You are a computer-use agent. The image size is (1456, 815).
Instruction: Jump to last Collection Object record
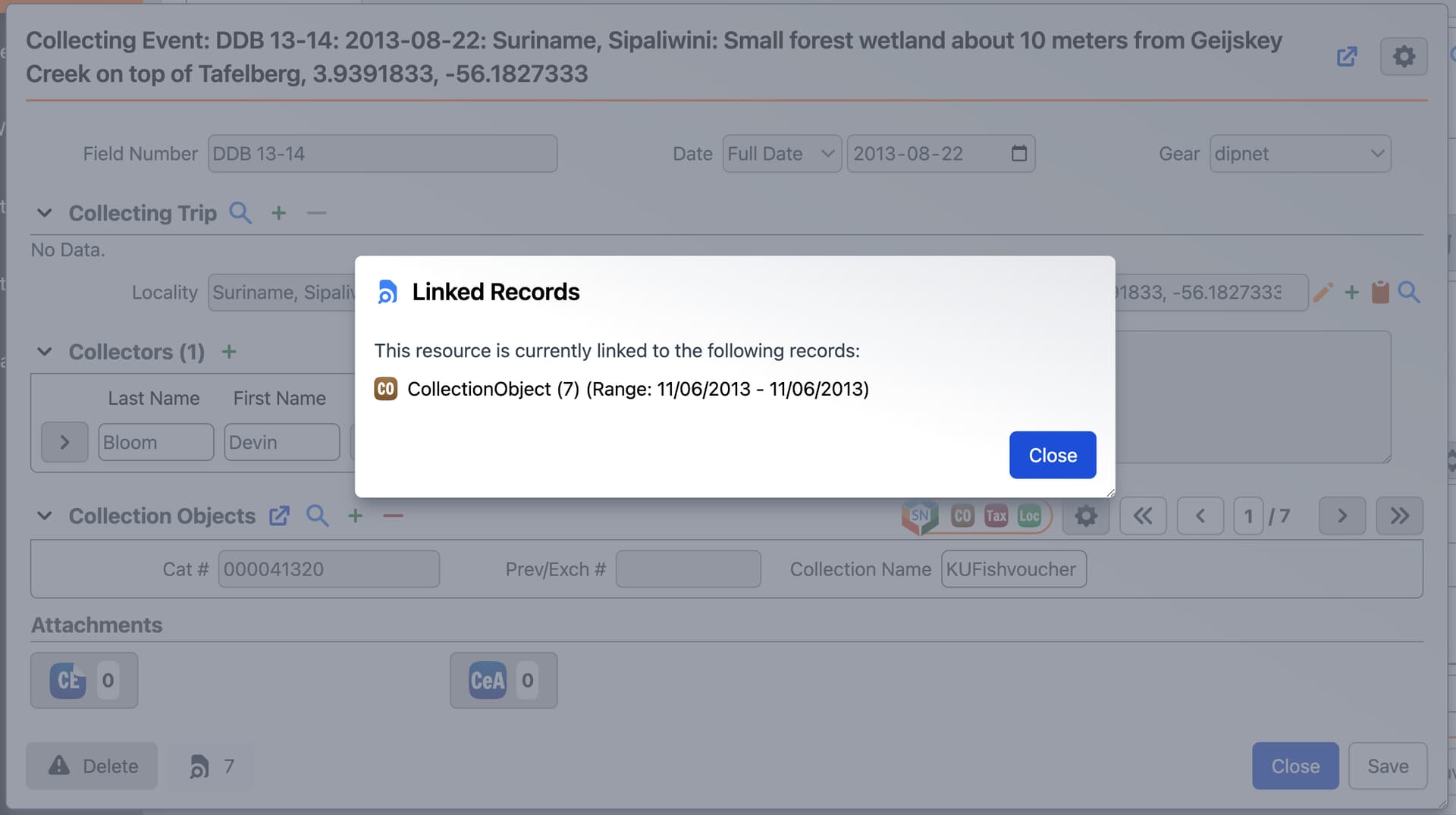[x=1399, y=516]
